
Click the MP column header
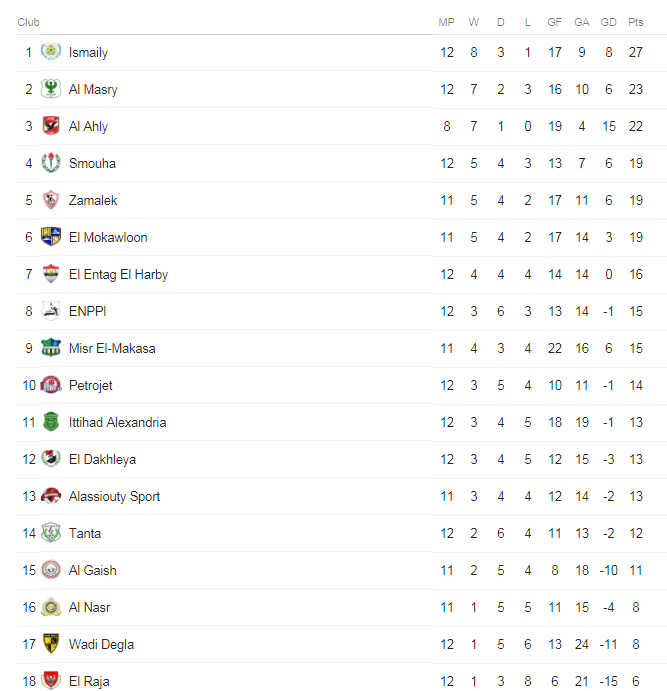(x=446, y=22)
